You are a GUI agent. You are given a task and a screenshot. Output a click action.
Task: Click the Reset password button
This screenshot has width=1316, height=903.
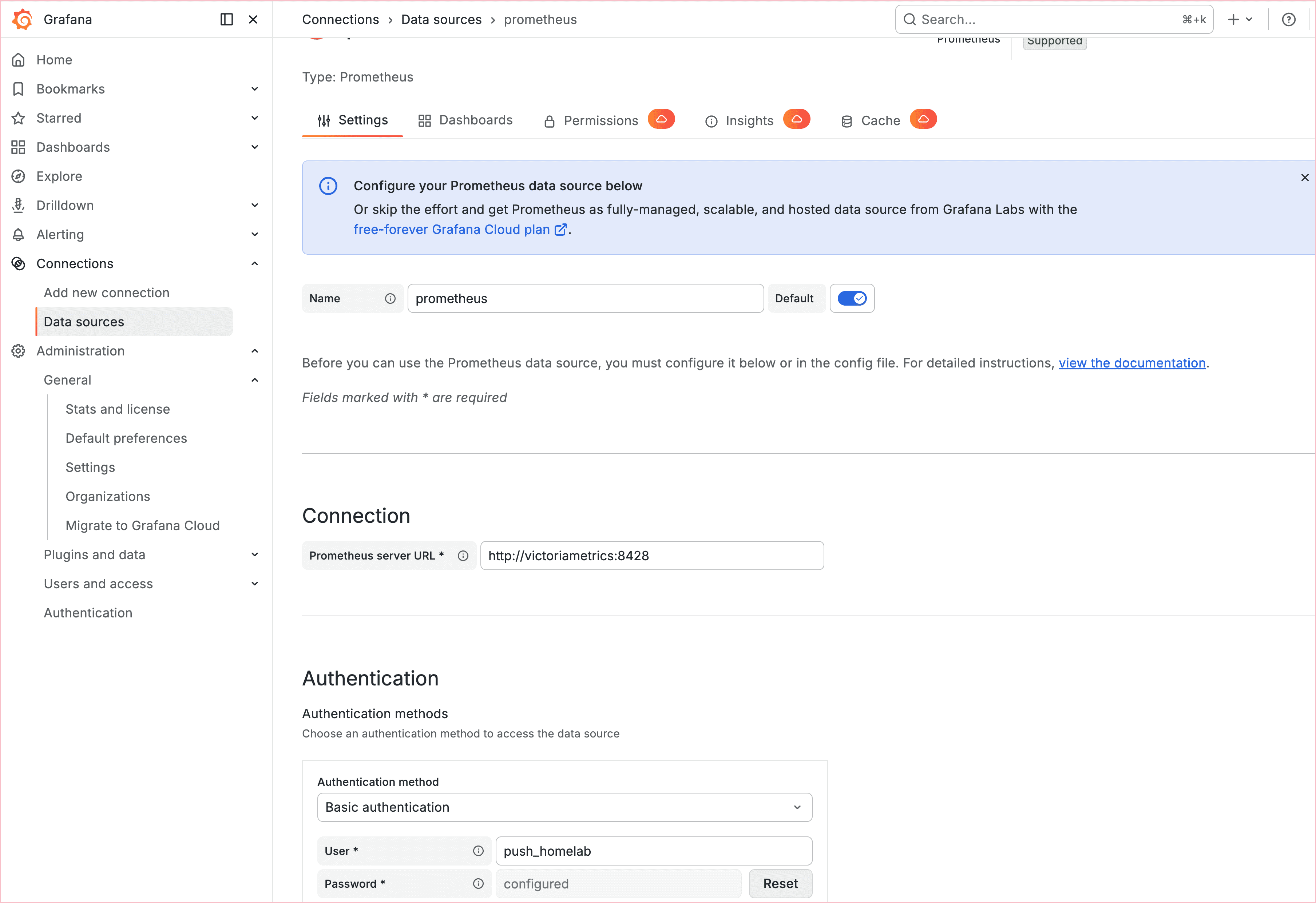point(780,883)
